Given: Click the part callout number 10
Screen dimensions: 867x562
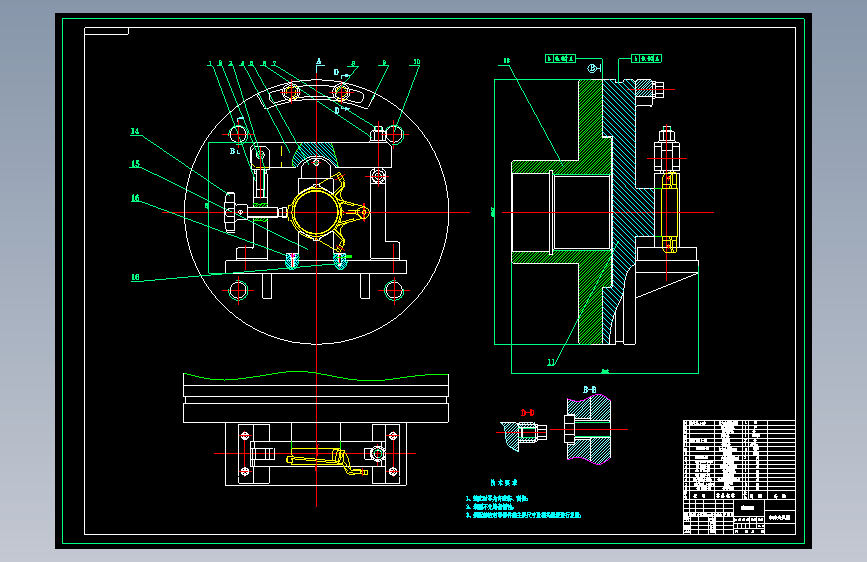Looking at the screenshot, I should (x=416, y=62).
